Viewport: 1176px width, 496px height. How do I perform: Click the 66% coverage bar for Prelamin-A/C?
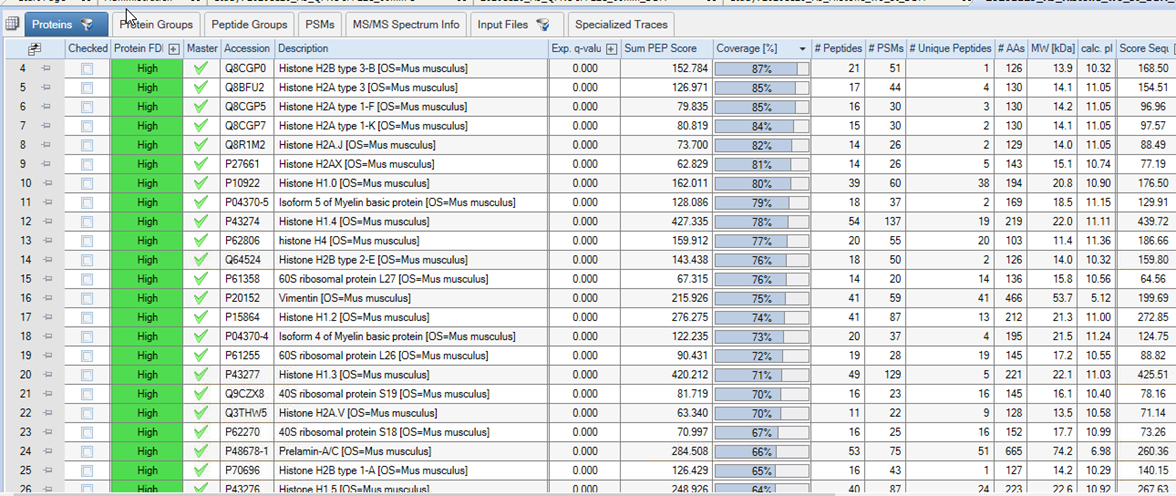762,452
